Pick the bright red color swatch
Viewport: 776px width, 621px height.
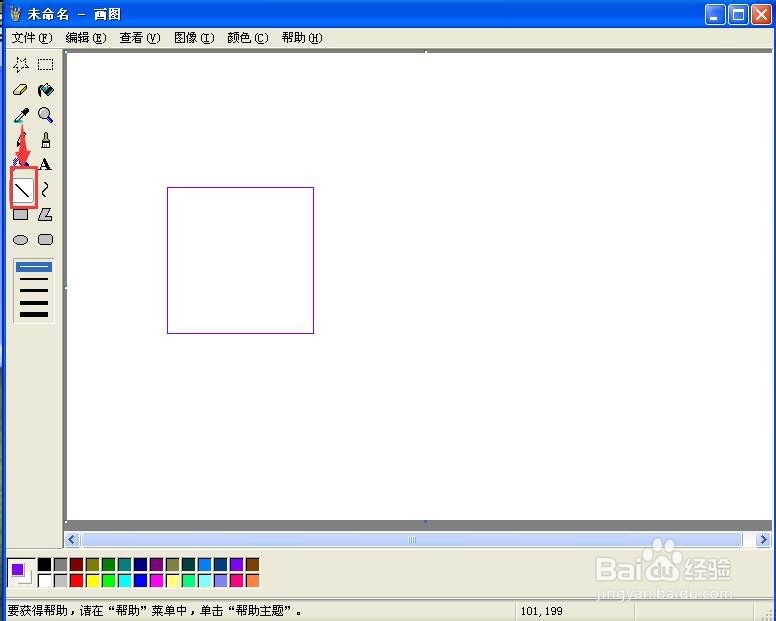(x=76, y=580)
